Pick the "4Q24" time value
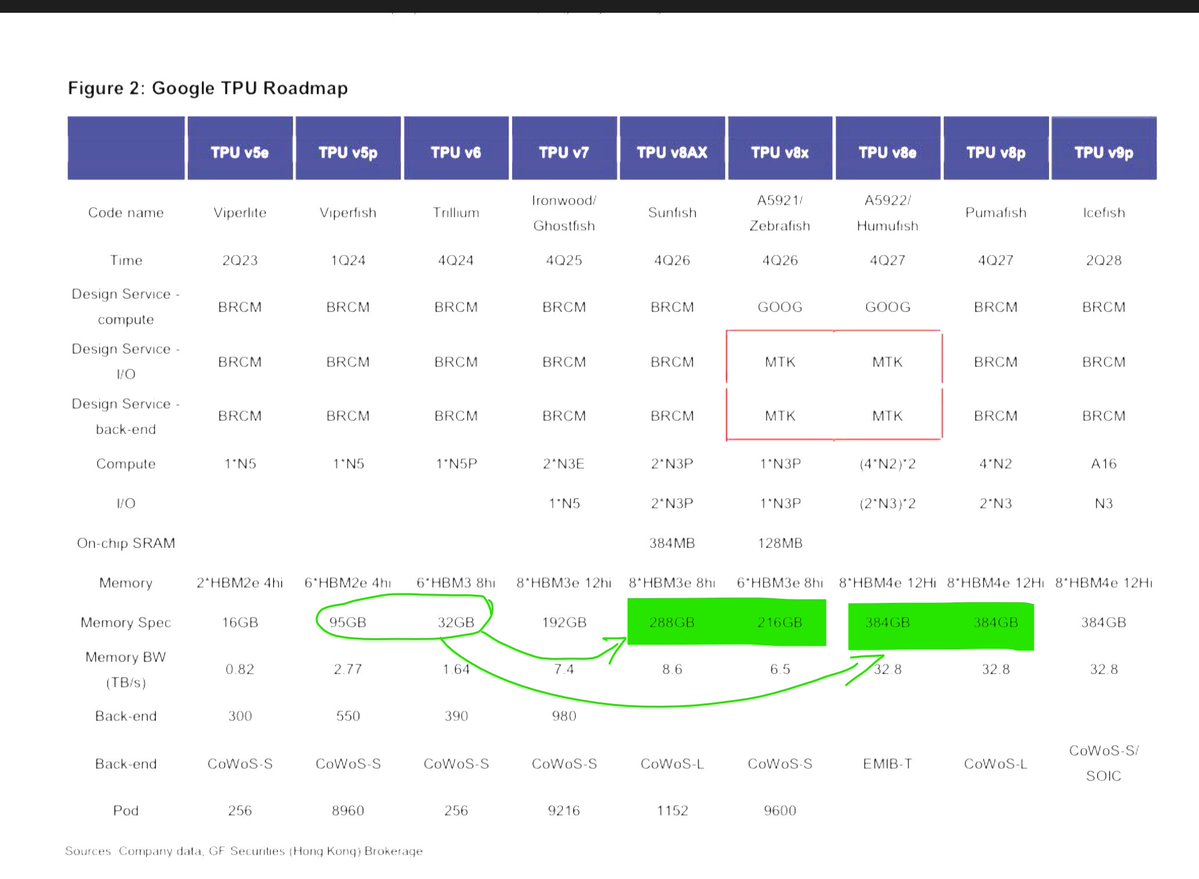 point(456,260)
